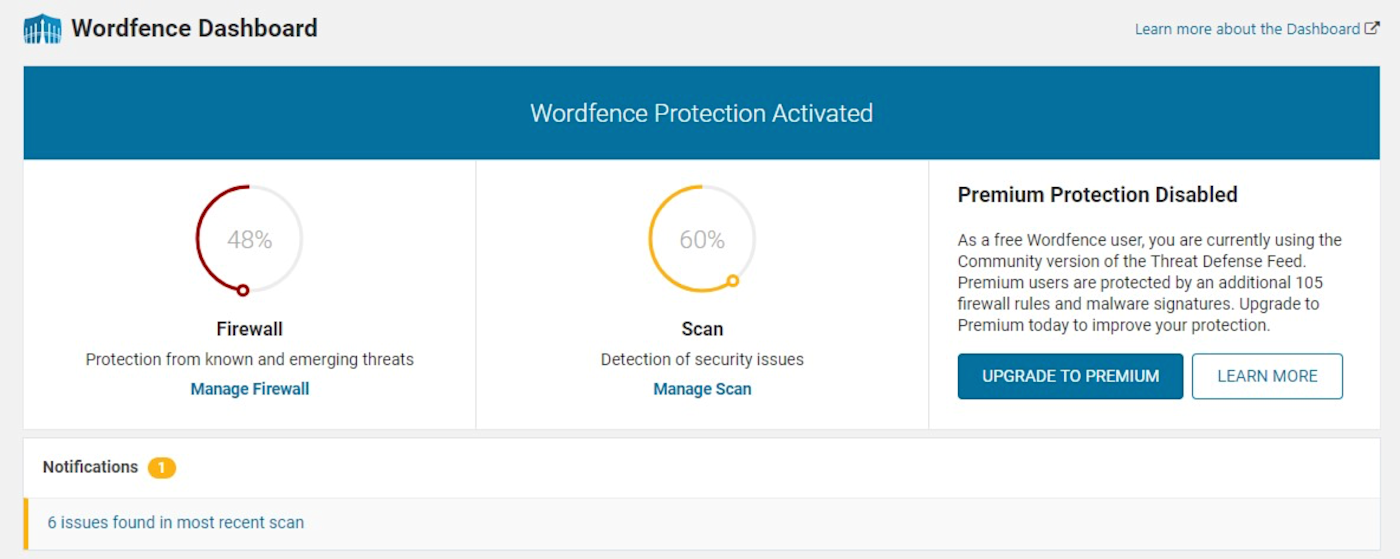Click the Scan 60% status circle
The image size is (1400, 559).
[x=702, y=239]
